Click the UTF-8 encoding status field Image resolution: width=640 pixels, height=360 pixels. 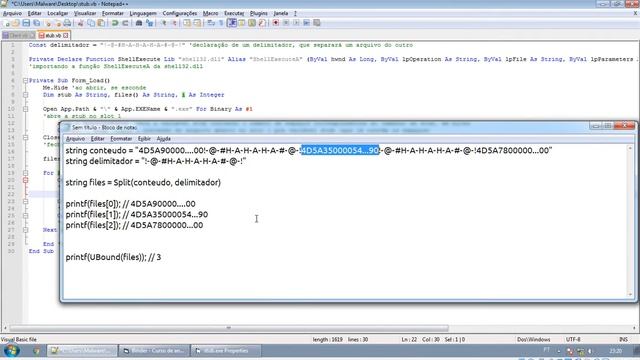(573, 339)
